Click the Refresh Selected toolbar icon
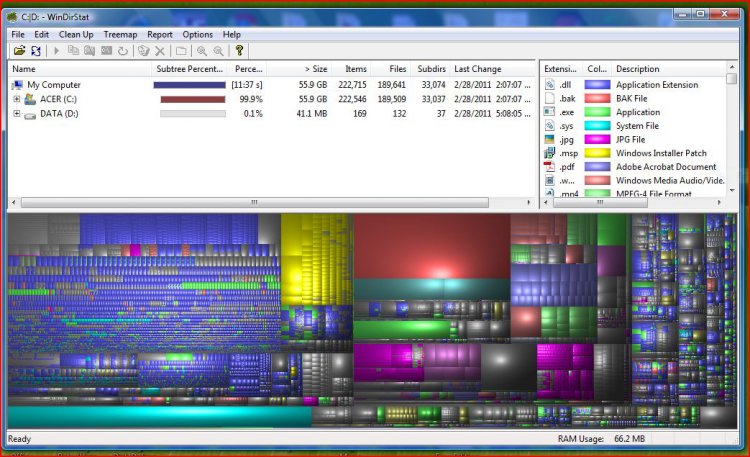This screenshot has height=457, width=750. coord(123,50)
